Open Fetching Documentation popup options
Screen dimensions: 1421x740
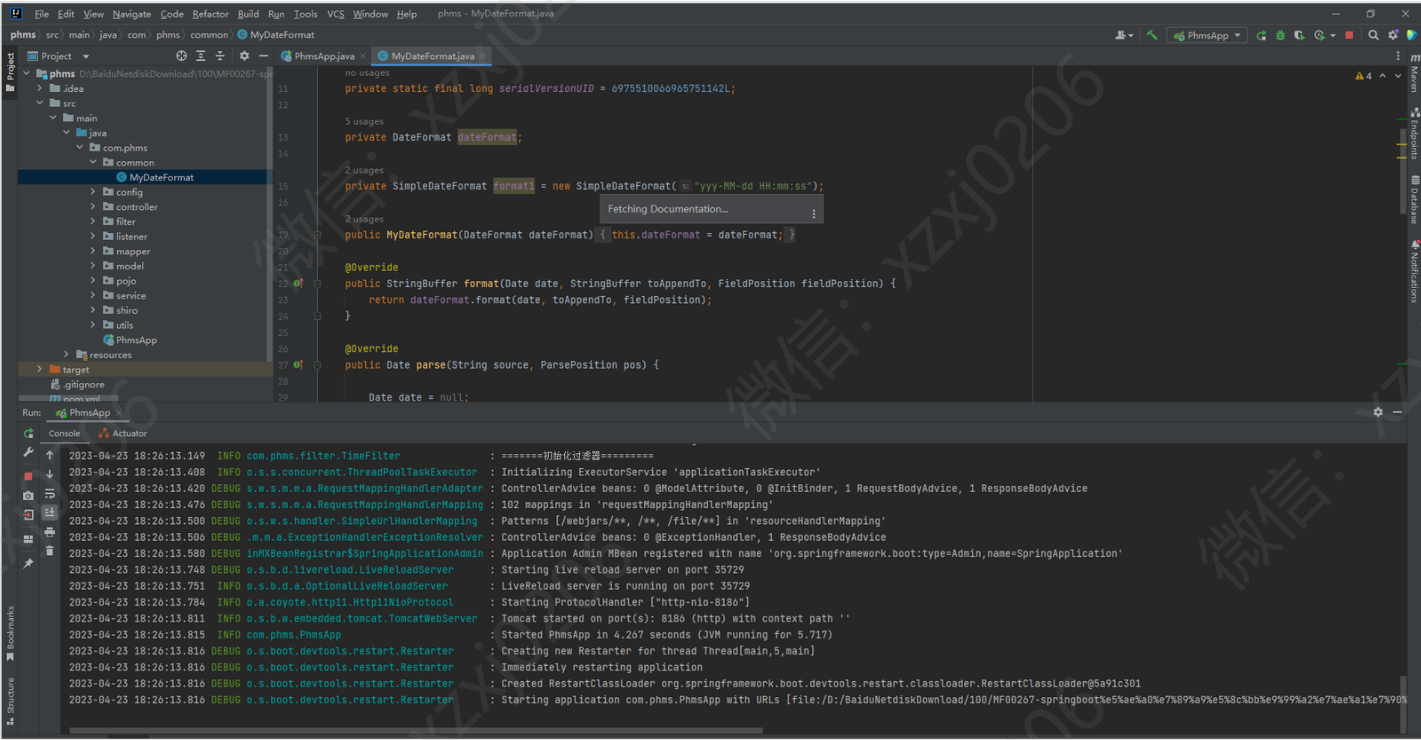pyautogui.click(x=813, y=213)
